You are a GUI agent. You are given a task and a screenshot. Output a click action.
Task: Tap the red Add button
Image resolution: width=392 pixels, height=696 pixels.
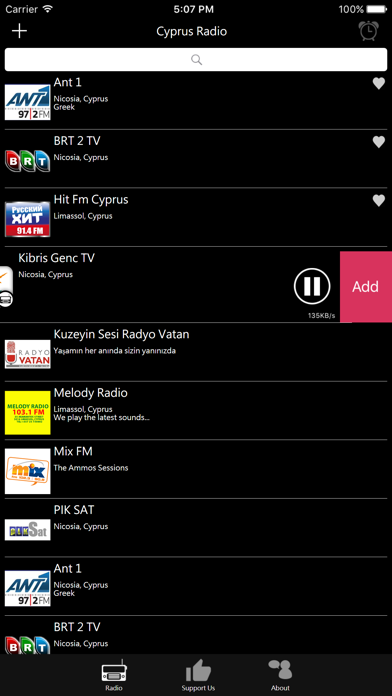366,287
